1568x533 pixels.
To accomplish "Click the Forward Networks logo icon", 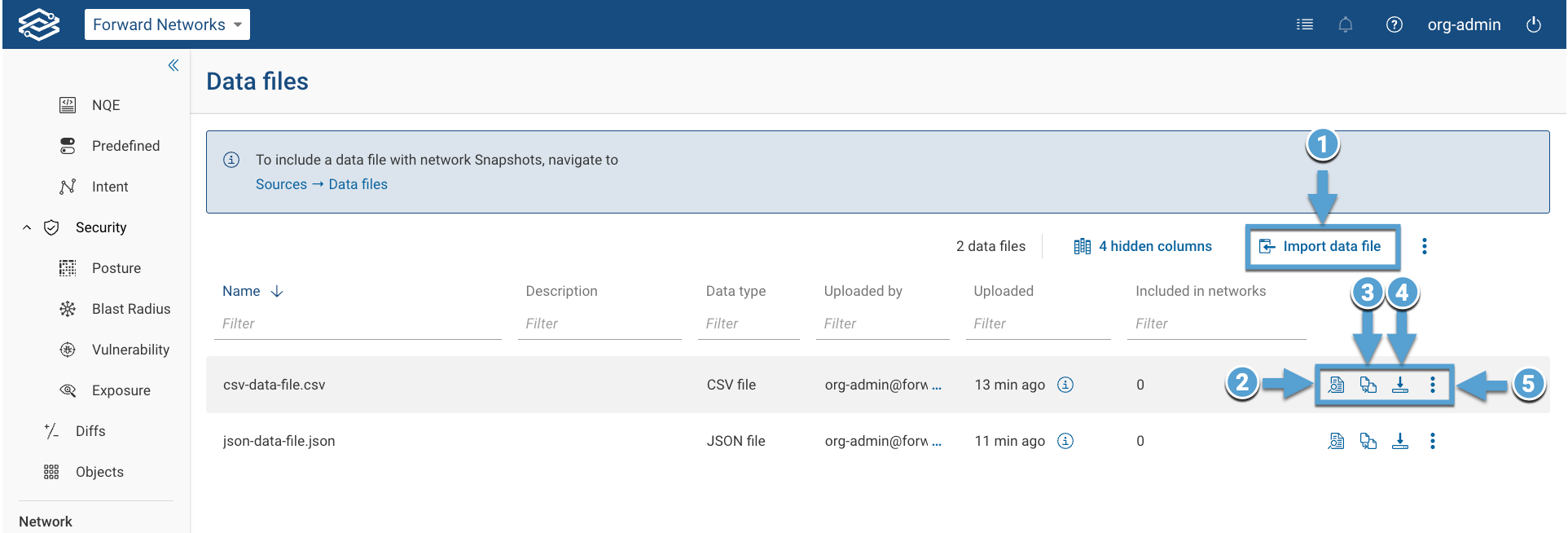I will [39, 24].
